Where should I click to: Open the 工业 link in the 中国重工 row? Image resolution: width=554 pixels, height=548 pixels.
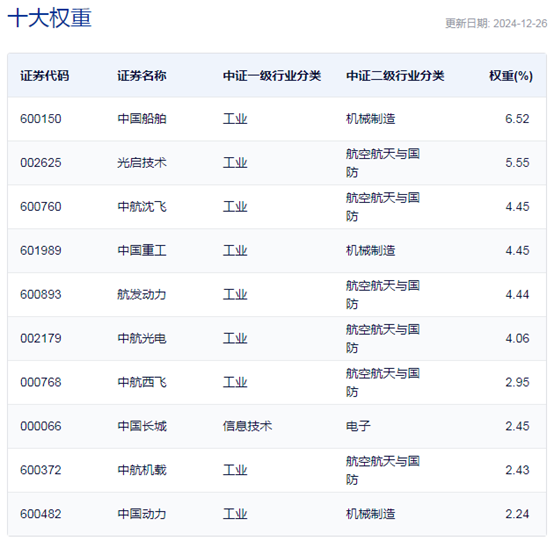pyautogui.click(x=235, y=251)
